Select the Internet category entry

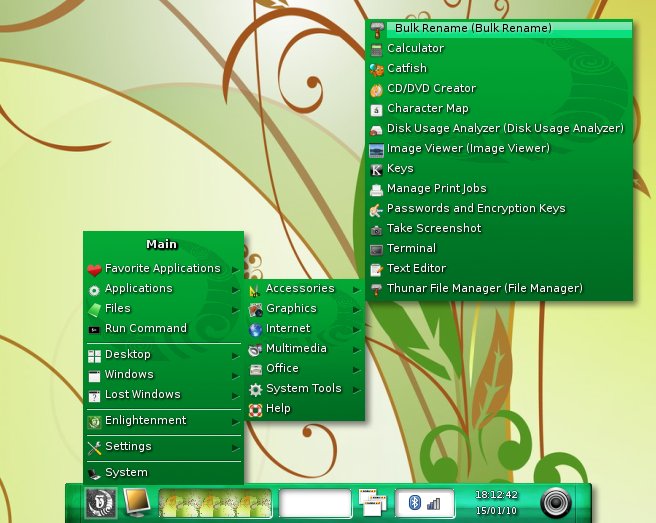pos(305,328)
